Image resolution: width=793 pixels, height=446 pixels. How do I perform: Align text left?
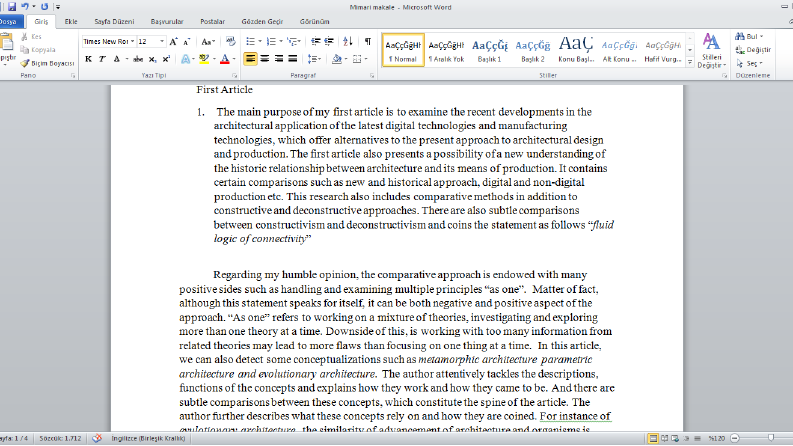250,59
